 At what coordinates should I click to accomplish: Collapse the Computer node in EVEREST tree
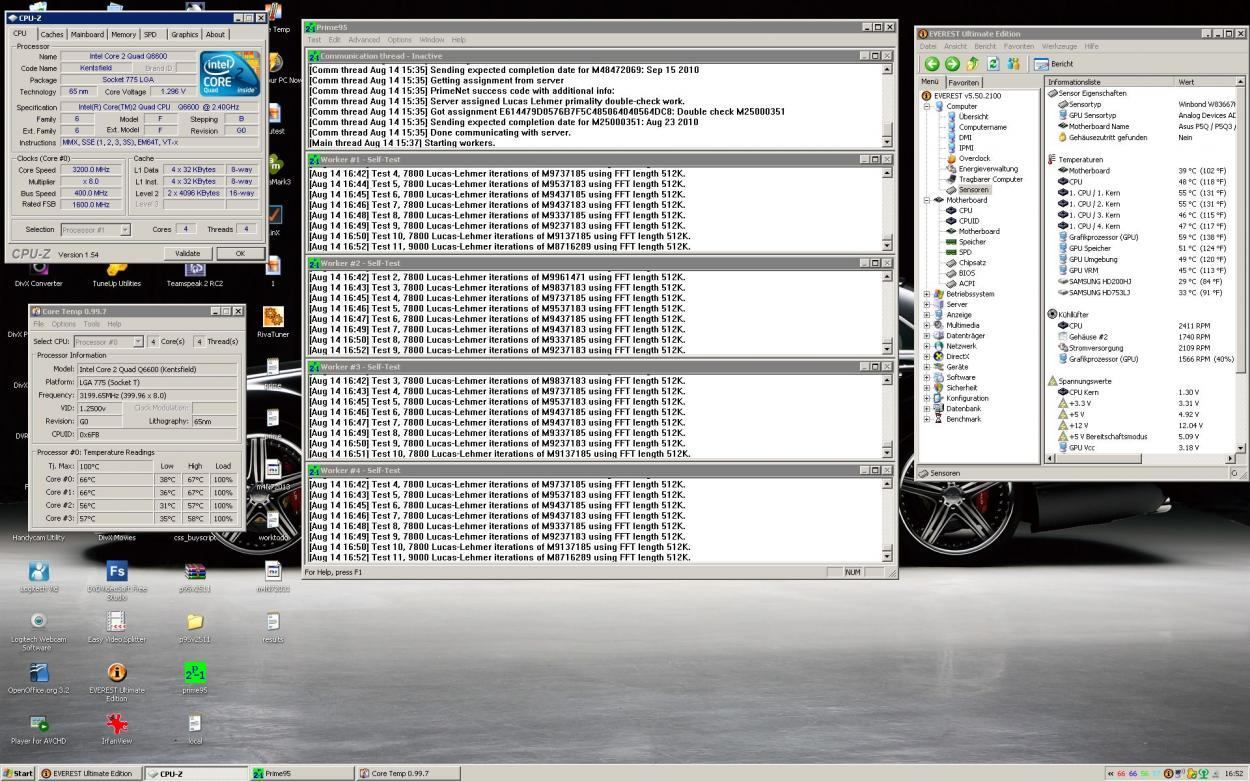pyautogui.click(x=926, y=106)
